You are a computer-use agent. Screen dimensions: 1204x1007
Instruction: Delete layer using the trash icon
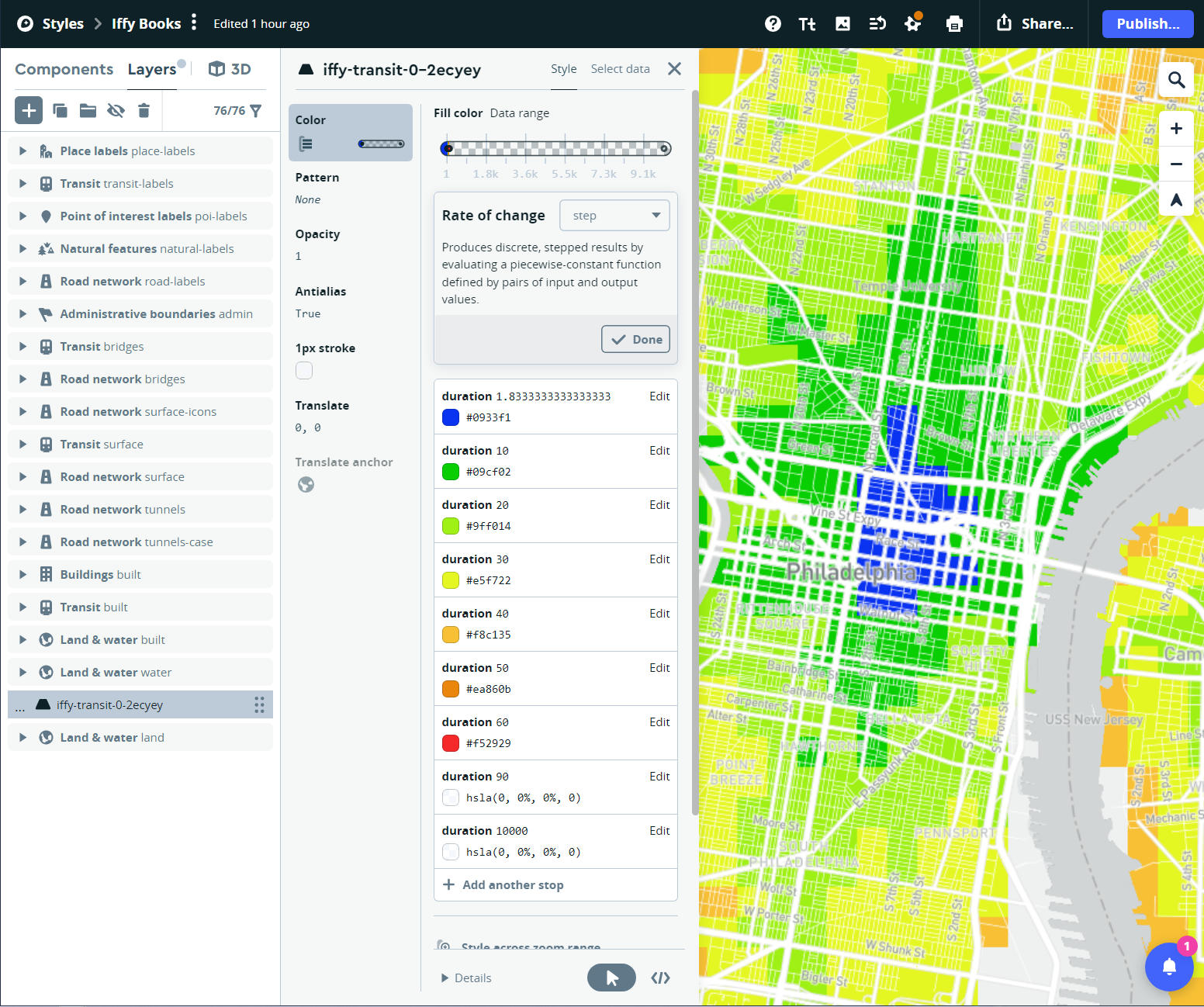(144, 111)
